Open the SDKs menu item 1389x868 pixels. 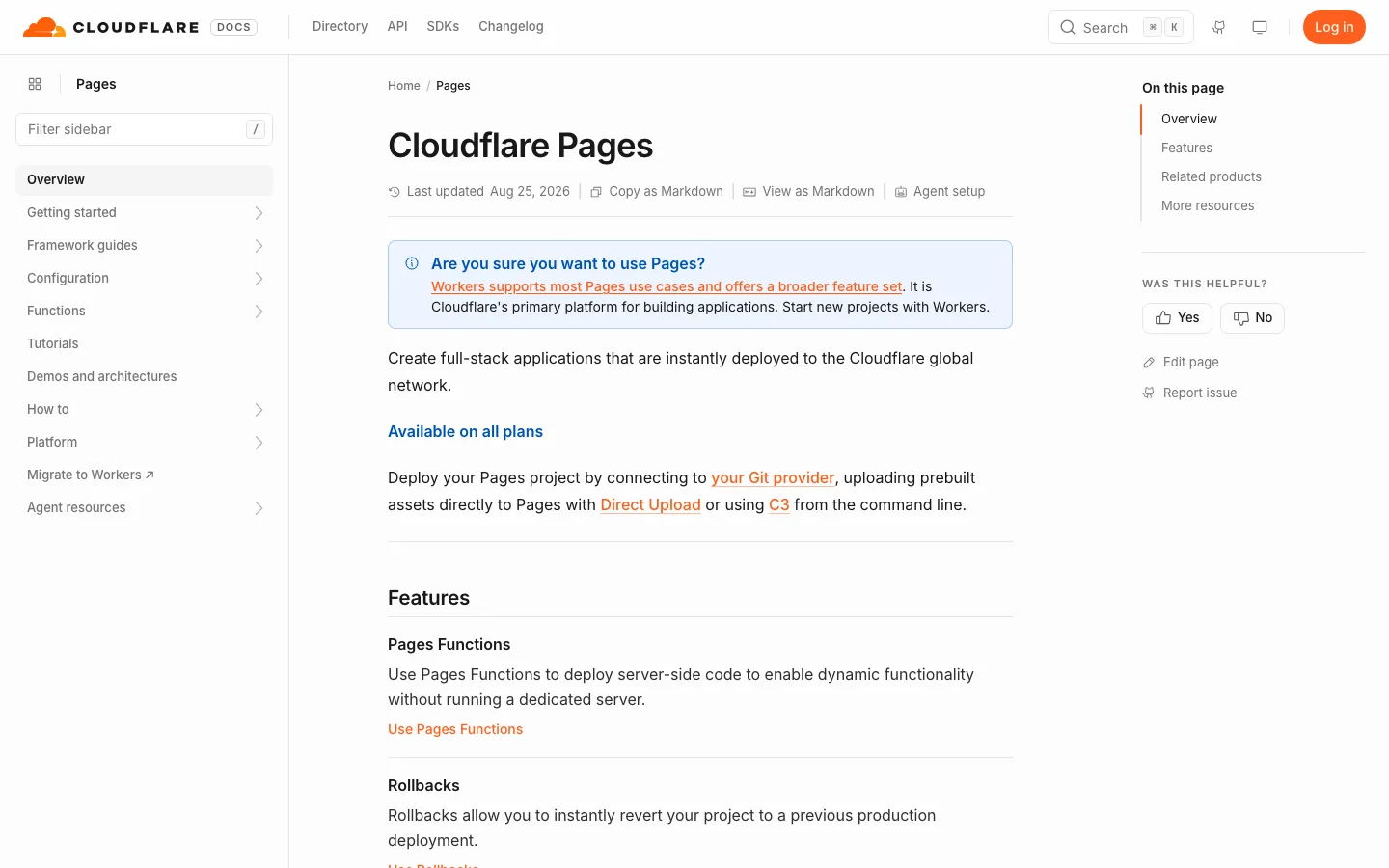click(443, 27)
